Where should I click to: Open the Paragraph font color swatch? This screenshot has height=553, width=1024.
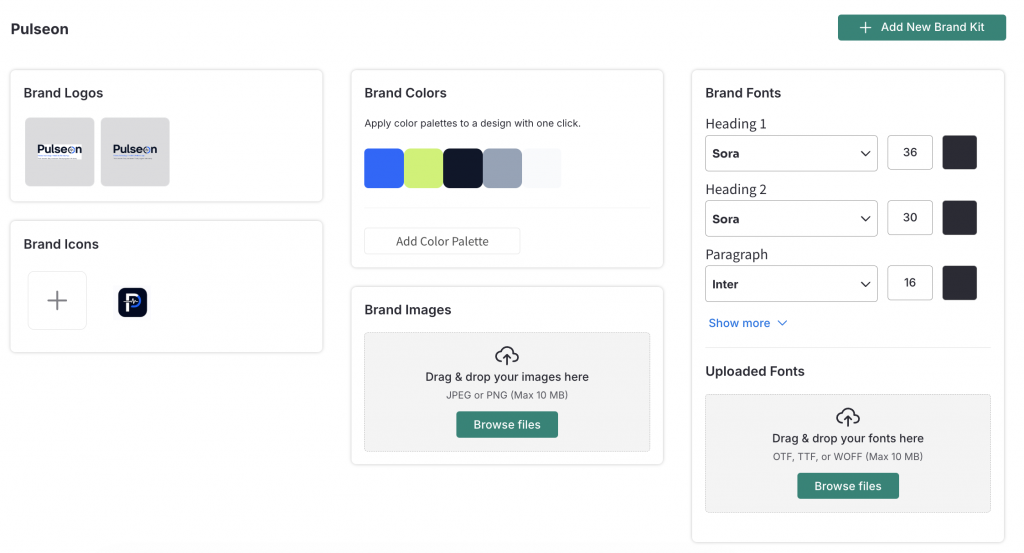[959, 283]
